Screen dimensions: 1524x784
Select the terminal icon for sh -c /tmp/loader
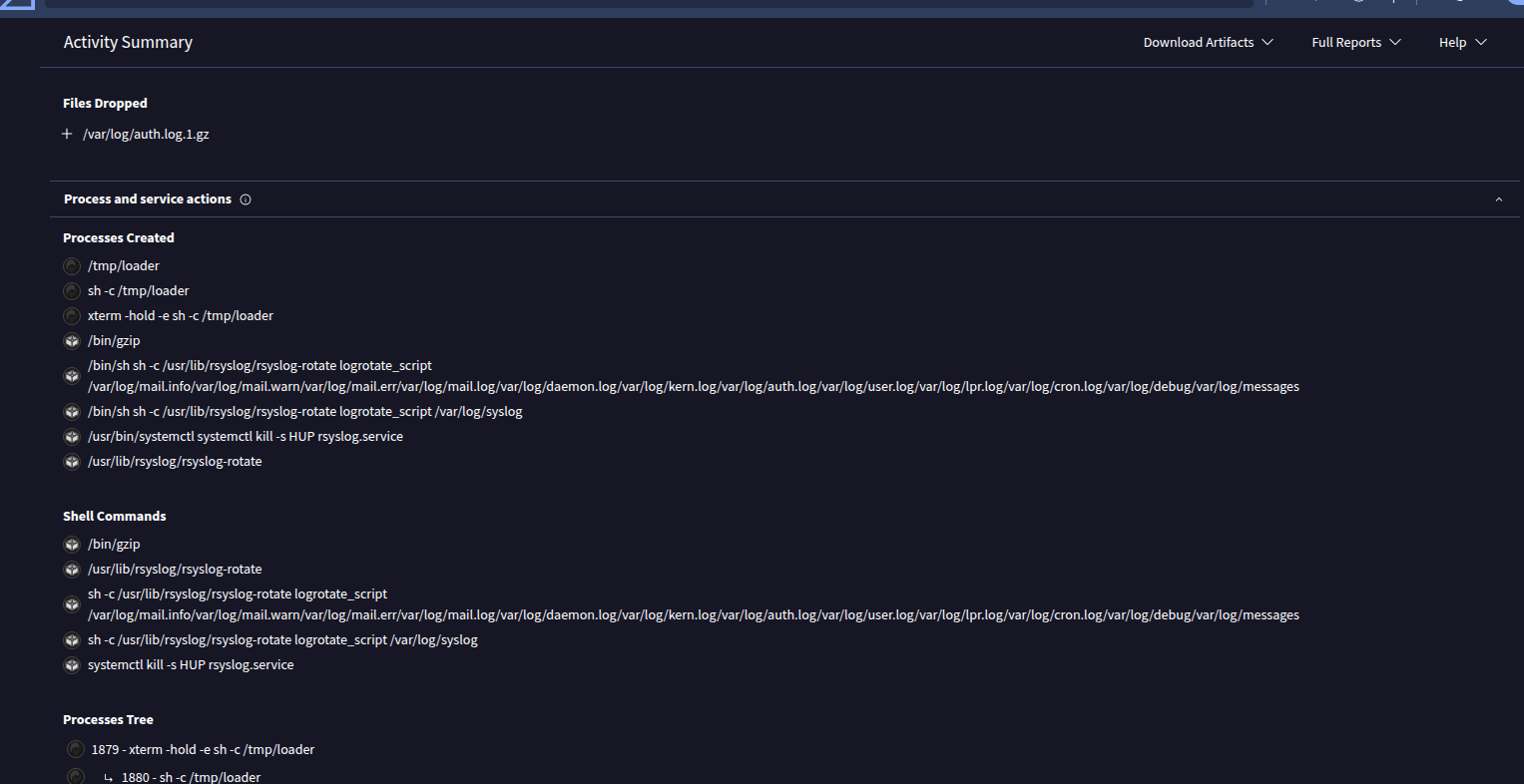71,290
